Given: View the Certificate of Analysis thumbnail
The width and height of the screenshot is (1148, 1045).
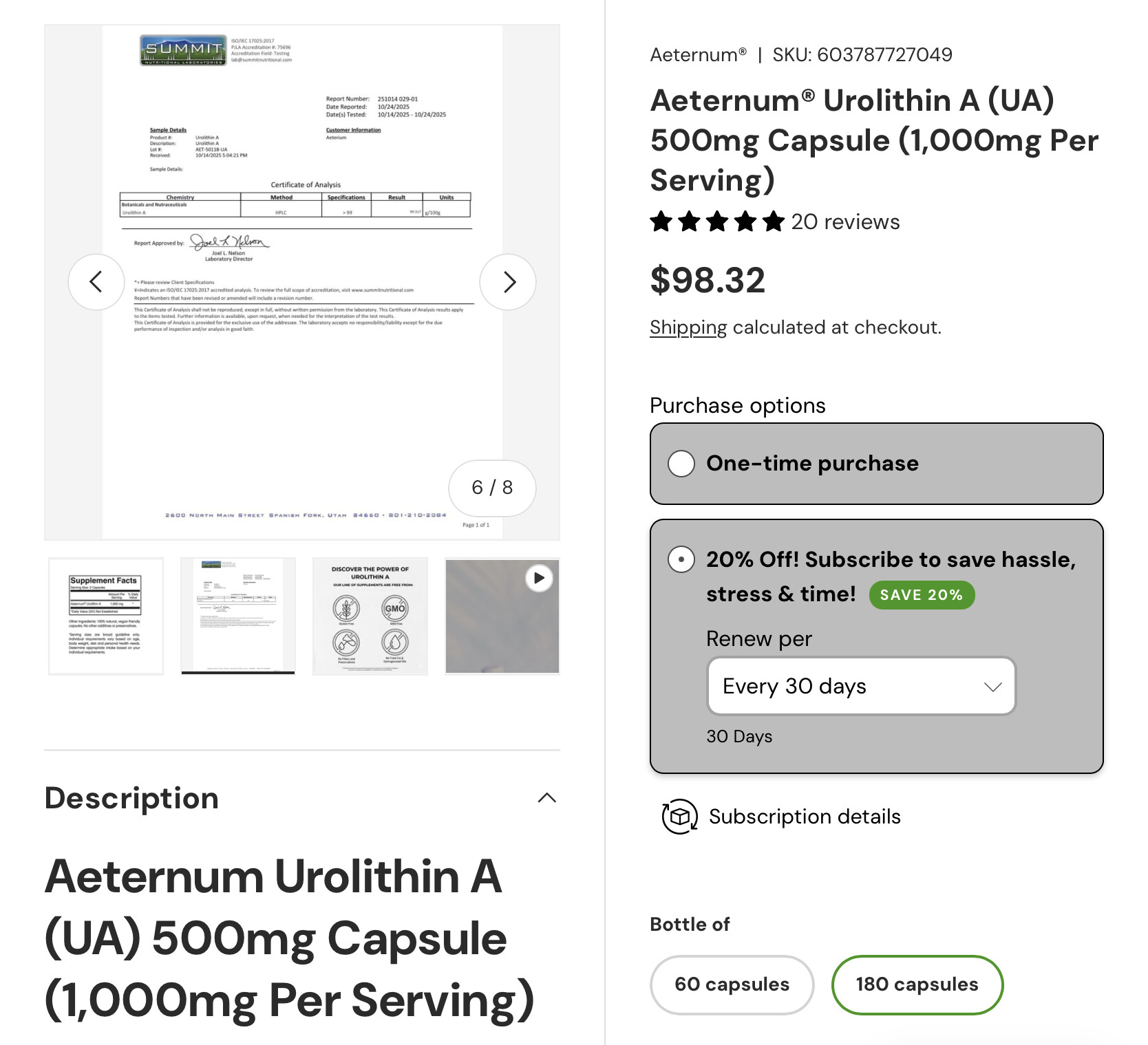Looking at the screenshot, I should pyautogui.click(x=238, y=616).
